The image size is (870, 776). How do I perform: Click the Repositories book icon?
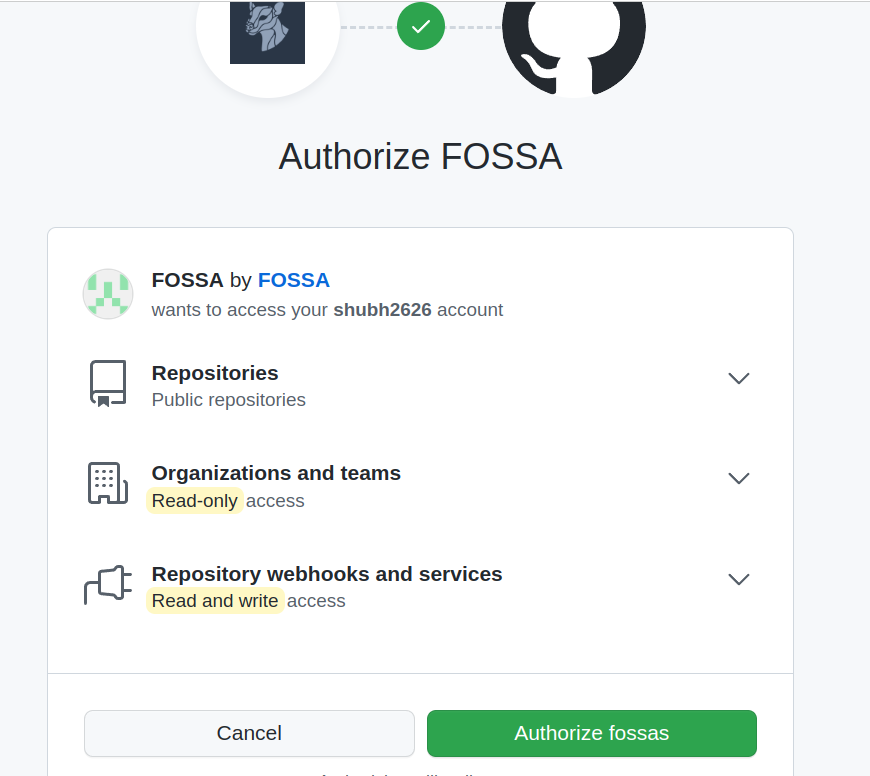(108, 384)
